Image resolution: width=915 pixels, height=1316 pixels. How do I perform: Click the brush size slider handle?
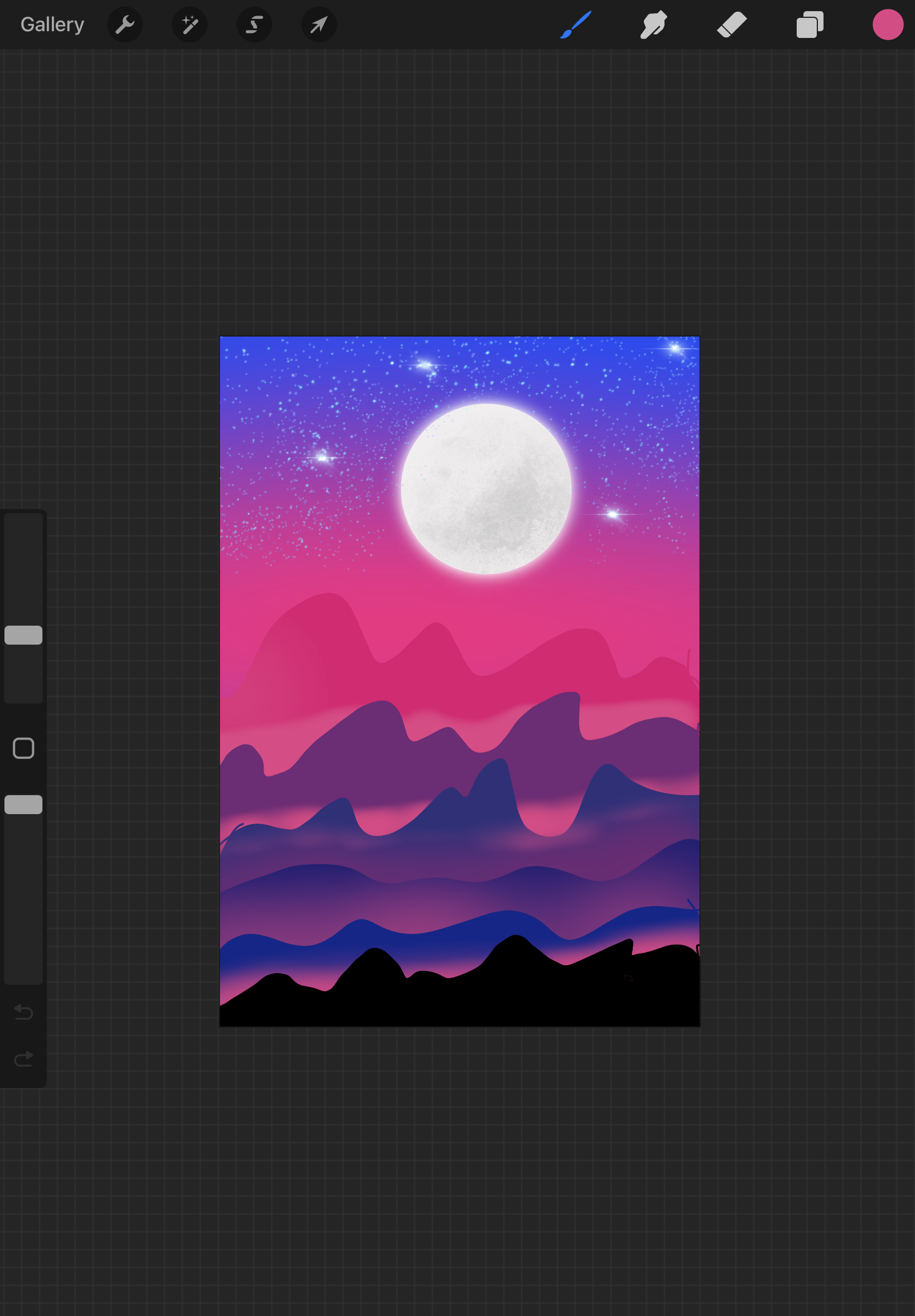[23, 635]
